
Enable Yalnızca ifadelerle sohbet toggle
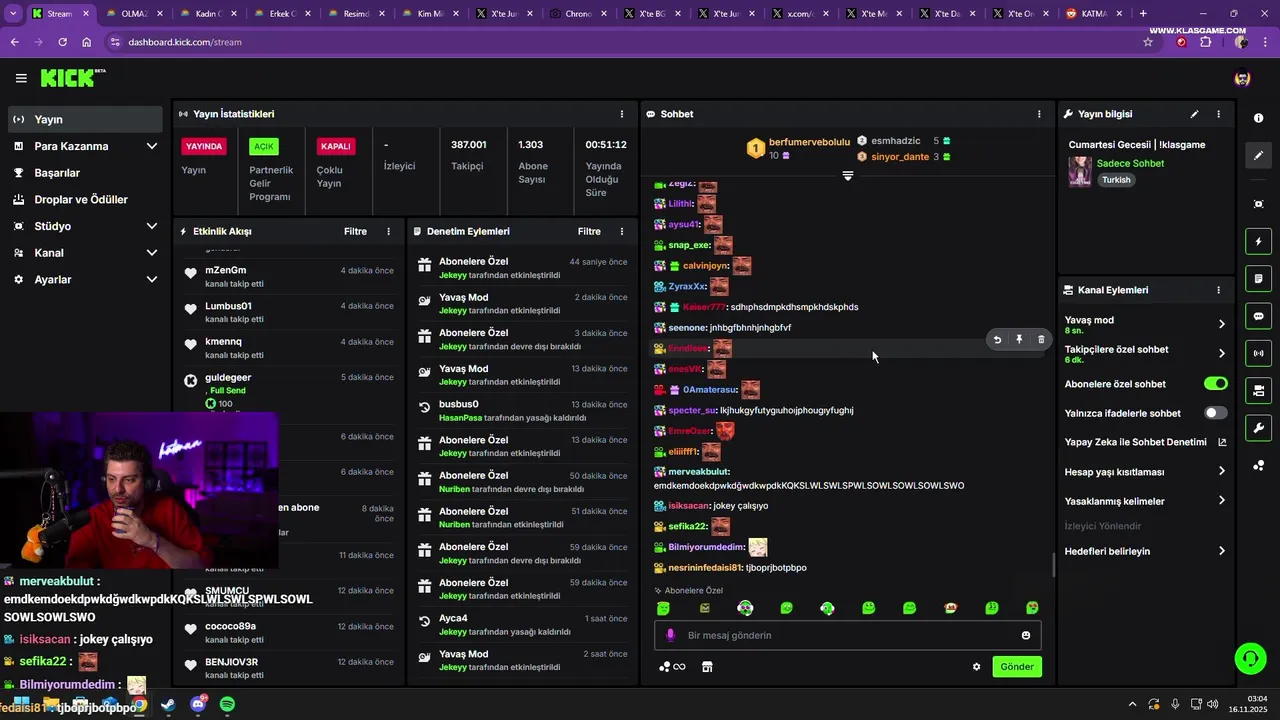[x=1216, y=413]
